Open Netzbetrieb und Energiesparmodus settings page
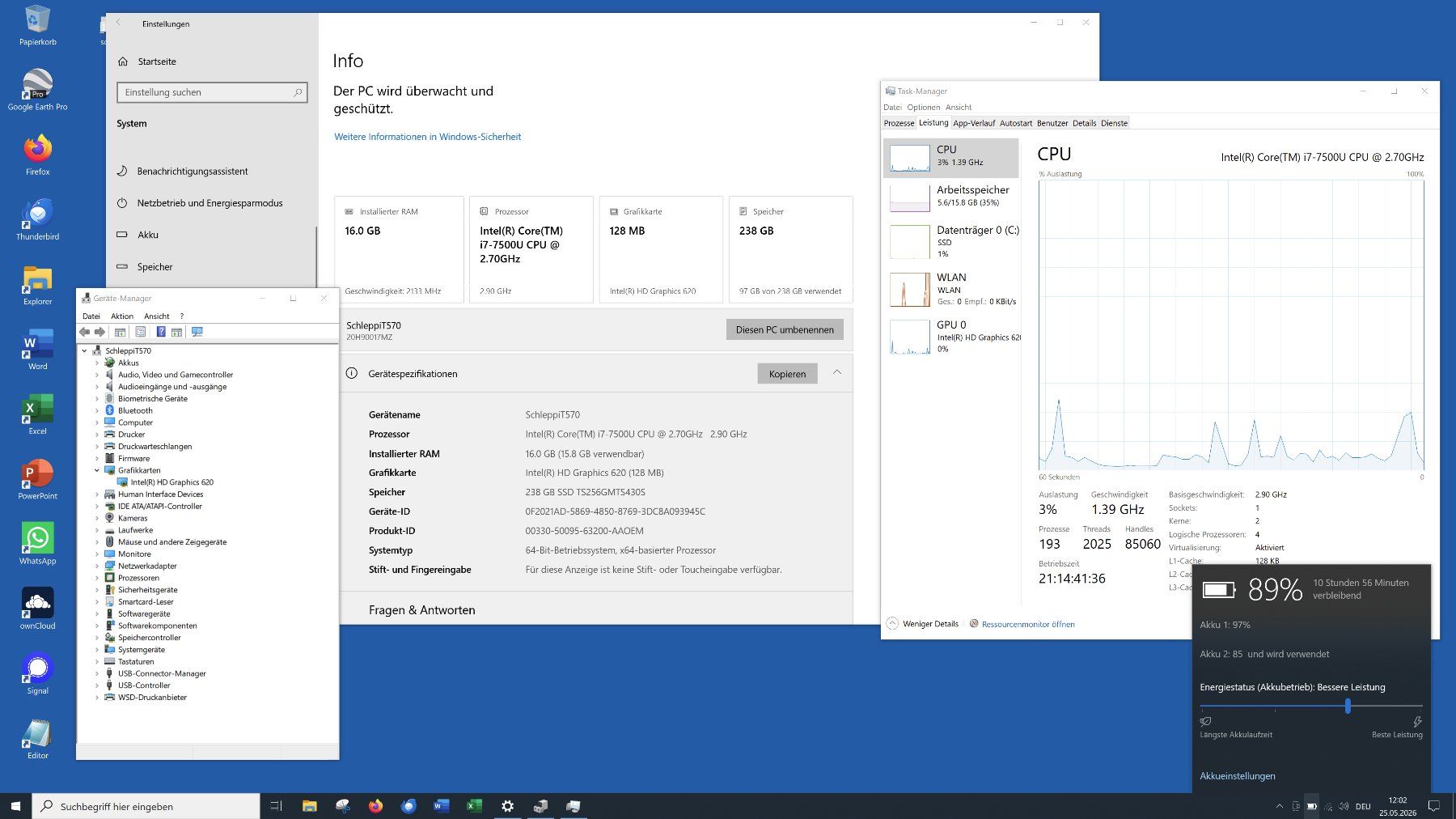 (x=210, y=203)
